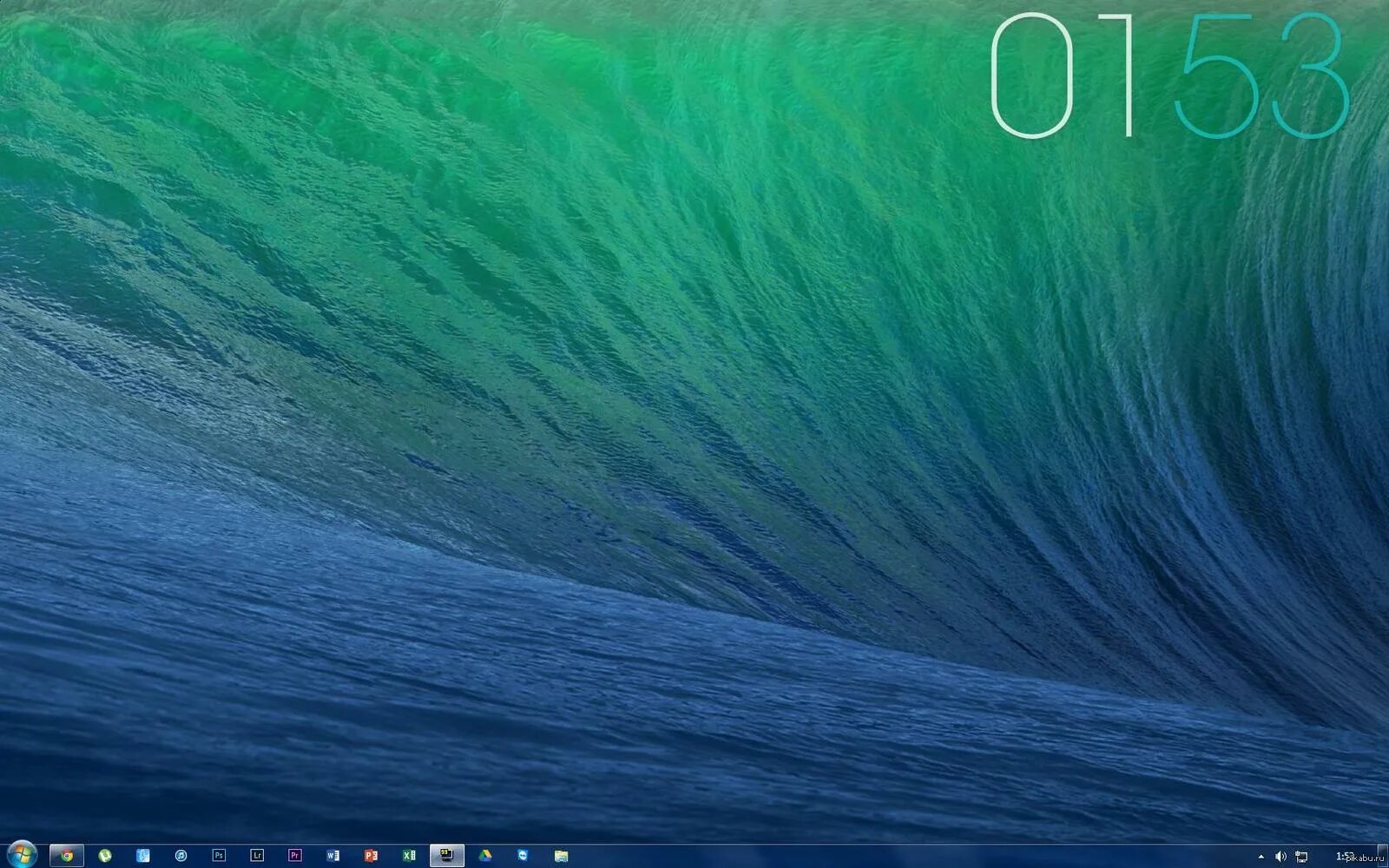Open the network connection tray icon

tap(1301, 857)
